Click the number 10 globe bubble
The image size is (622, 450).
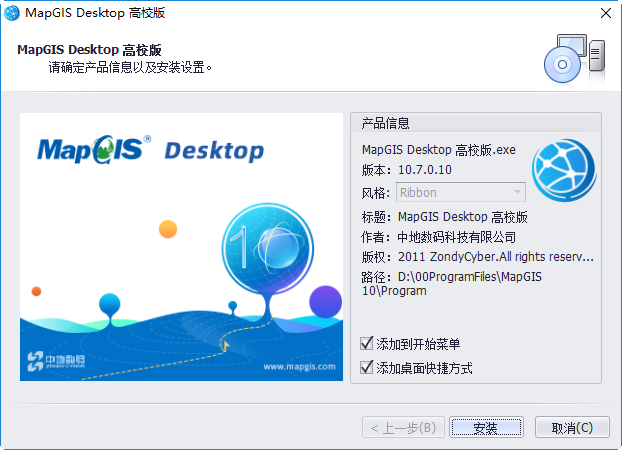[256, 246]
